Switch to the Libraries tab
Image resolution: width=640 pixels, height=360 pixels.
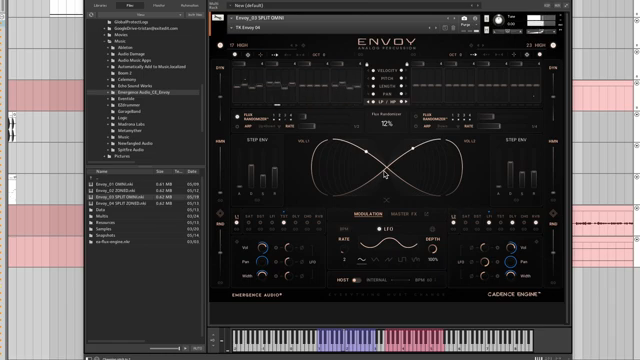(x=100, y=5)
